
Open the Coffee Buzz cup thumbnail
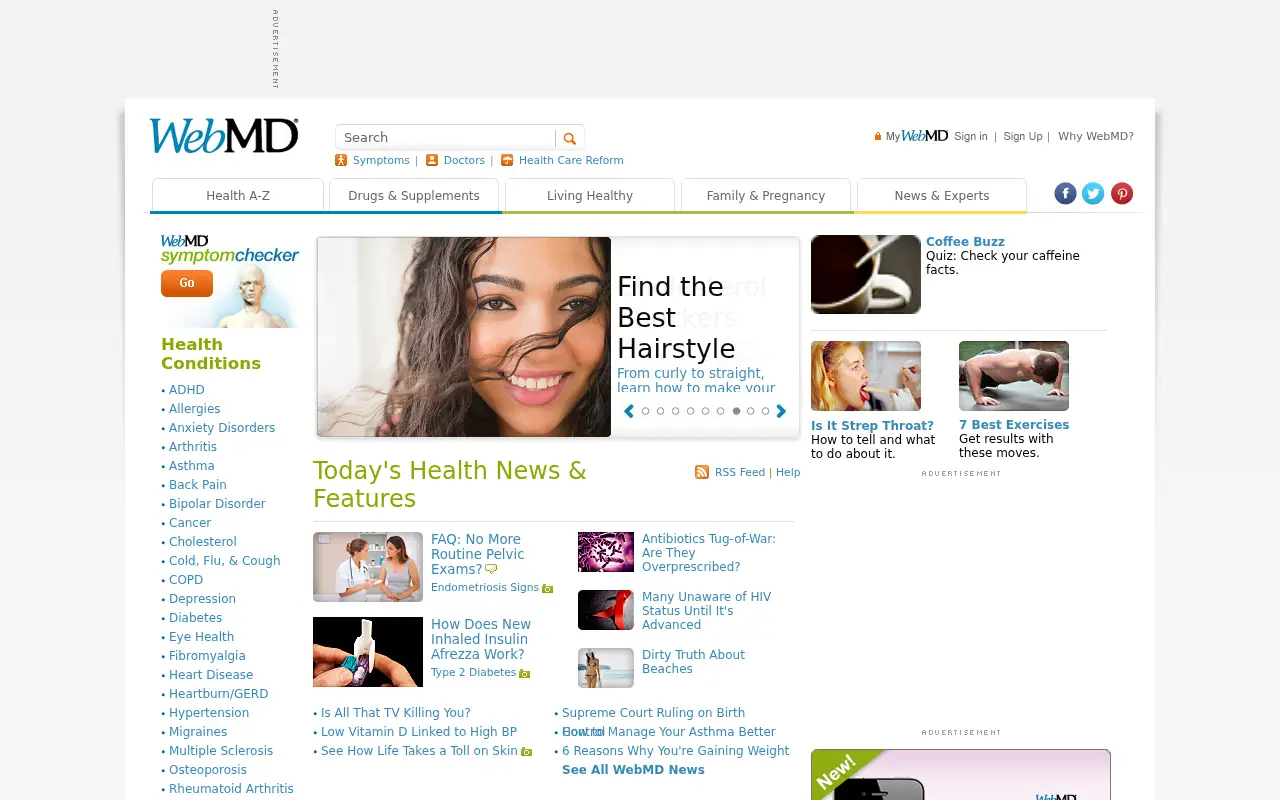866,274
